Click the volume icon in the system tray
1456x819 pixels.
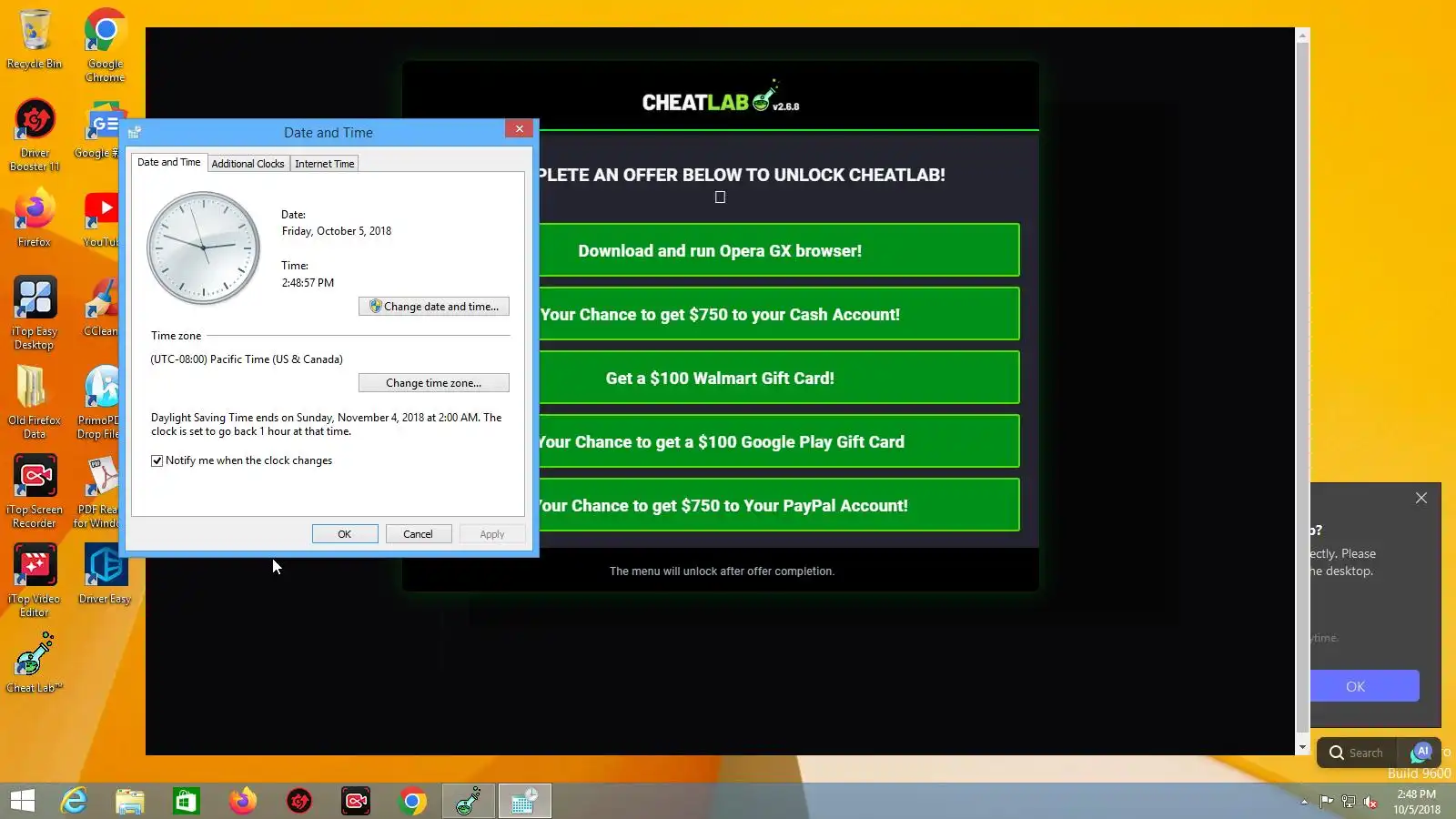[x=1370, y=802]
